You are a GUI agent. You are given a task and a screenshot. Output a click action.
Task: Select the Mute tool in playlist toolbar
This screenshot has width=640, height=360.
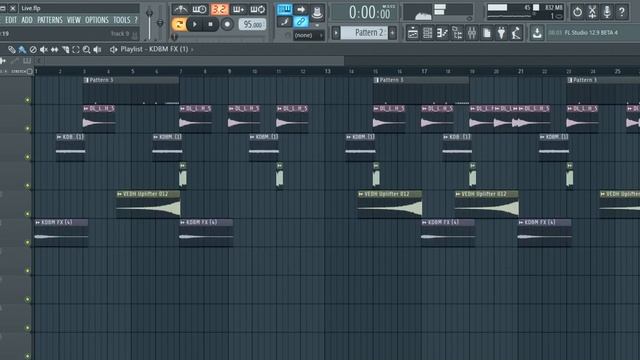pos(44,49)
